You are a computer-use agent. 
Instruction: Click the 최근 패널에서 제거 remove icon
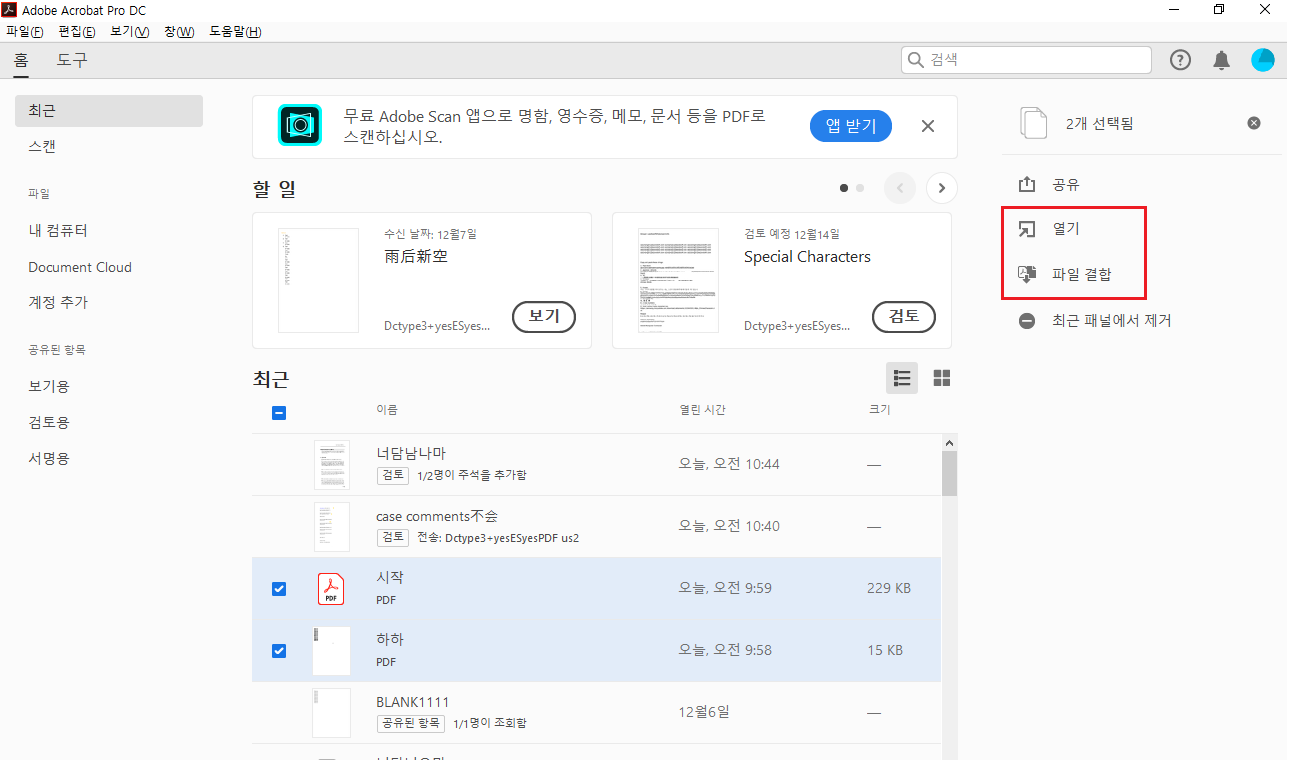coord(1027,321)
